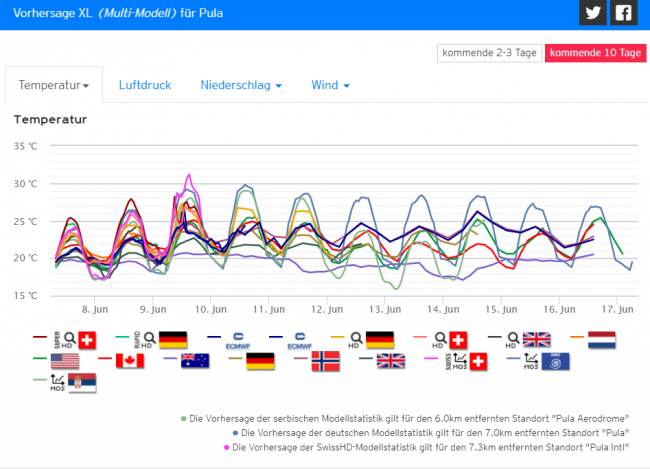The height and width of the screenshot is (469, 650).
Task: Open the Niederschlag tab label
Action: (235, 85)
